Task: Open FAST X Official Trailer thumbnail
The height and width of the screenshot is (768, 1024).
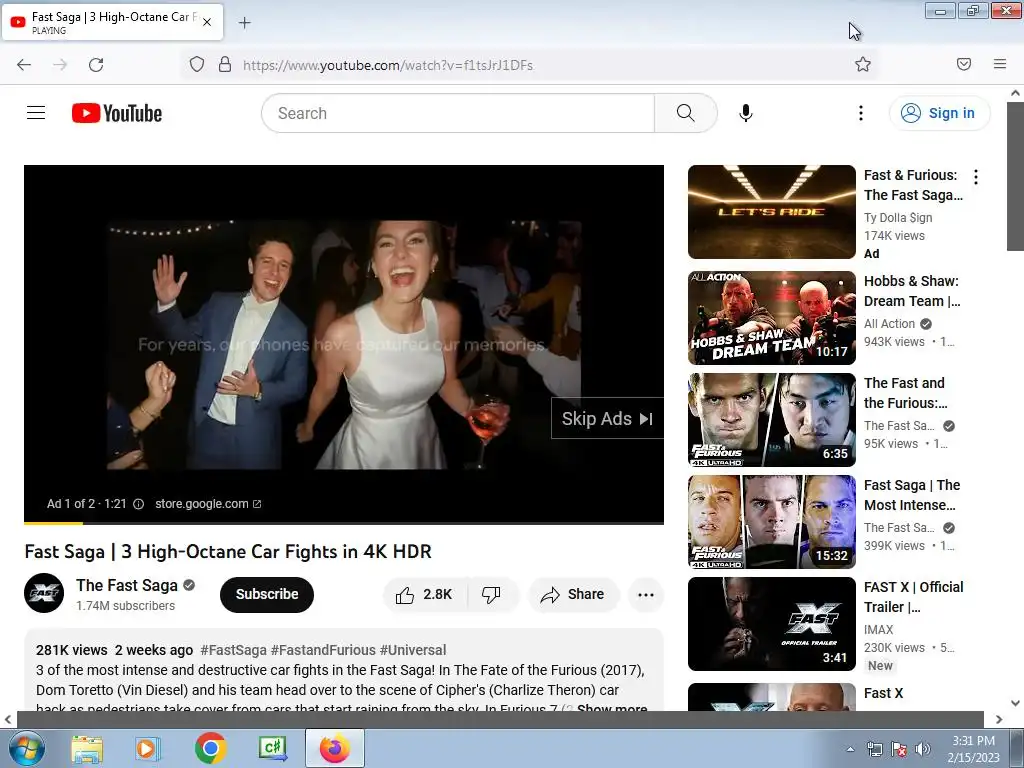Action: [x=771, y=624]
